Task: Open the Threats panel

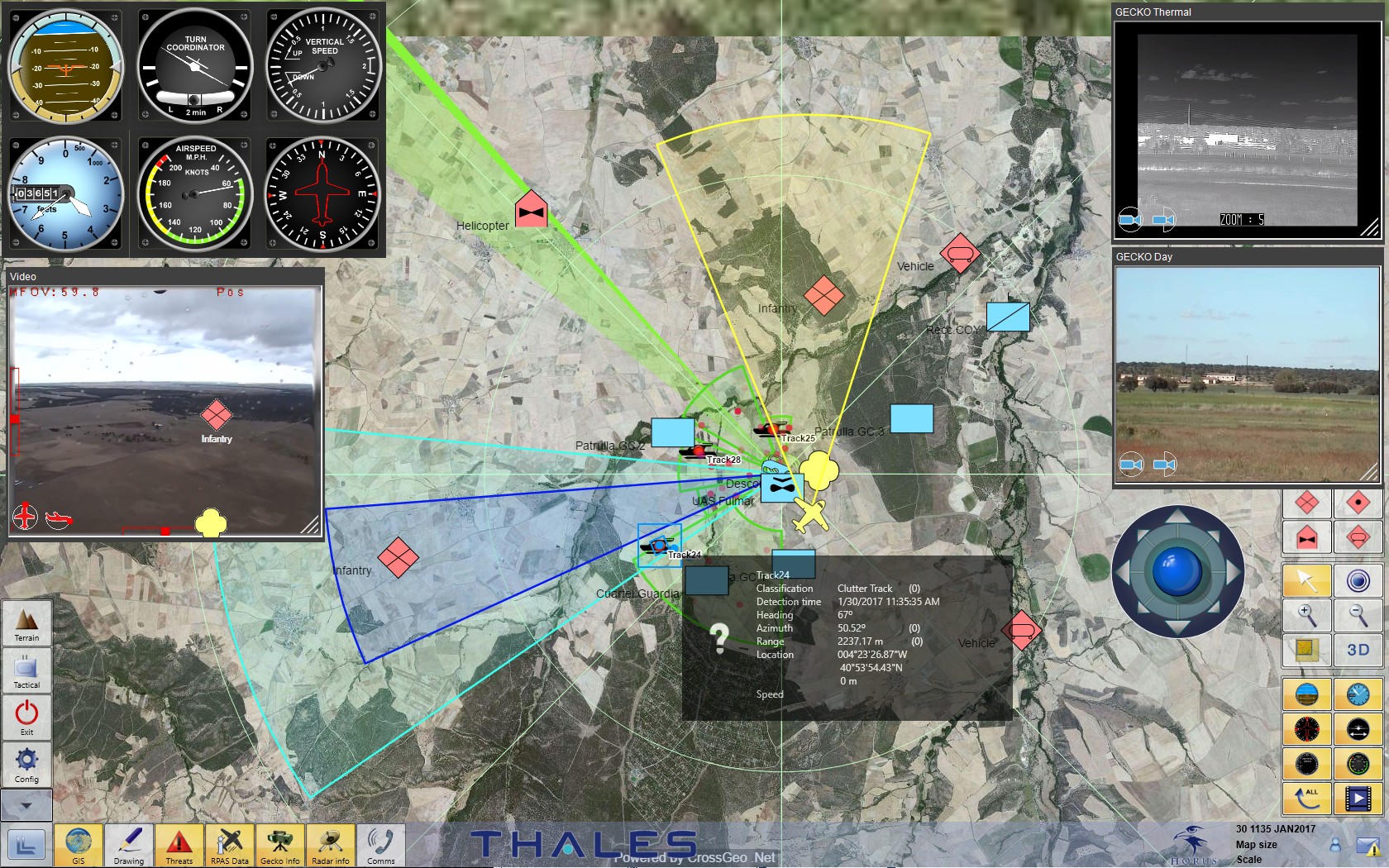Action: pos(179,845)
